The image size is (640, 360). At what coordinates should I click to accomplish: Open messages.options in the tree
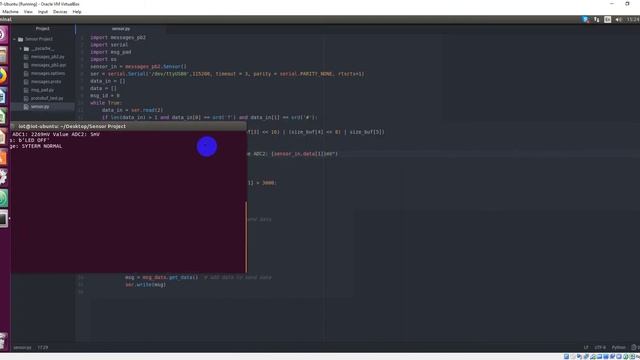48,73
